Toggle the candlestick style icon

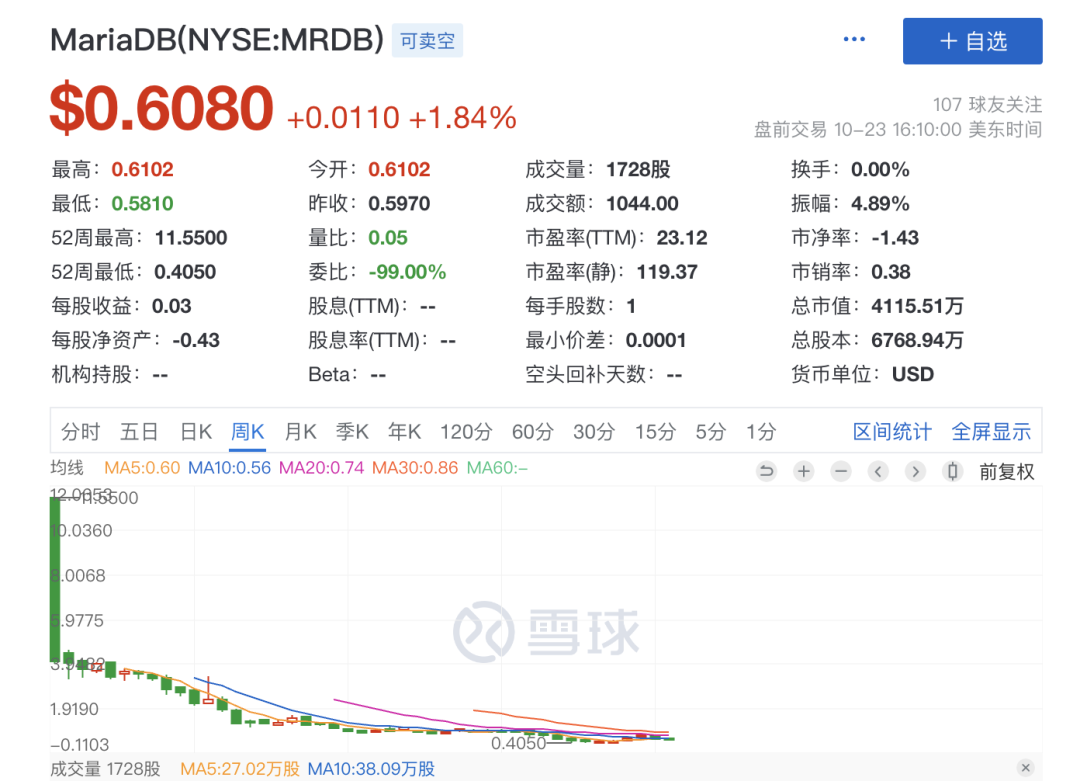click(952, 471)
